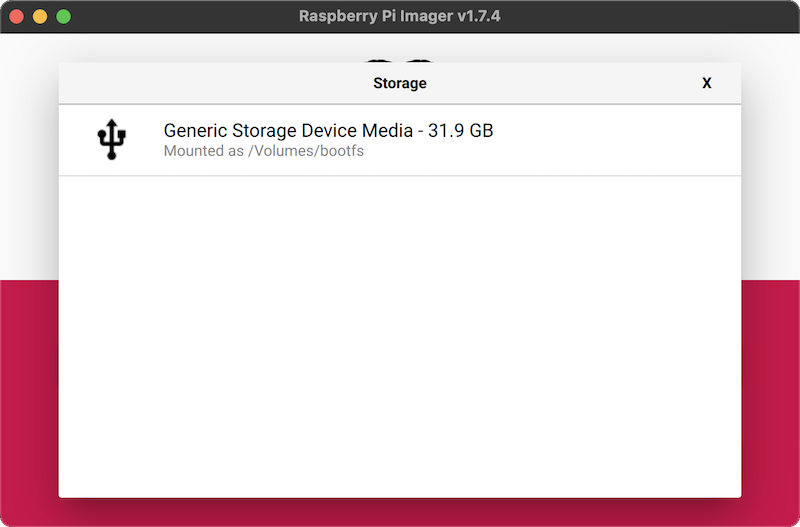
Task: Click the /Volumes/bootfs mount path
Action: 307,152
